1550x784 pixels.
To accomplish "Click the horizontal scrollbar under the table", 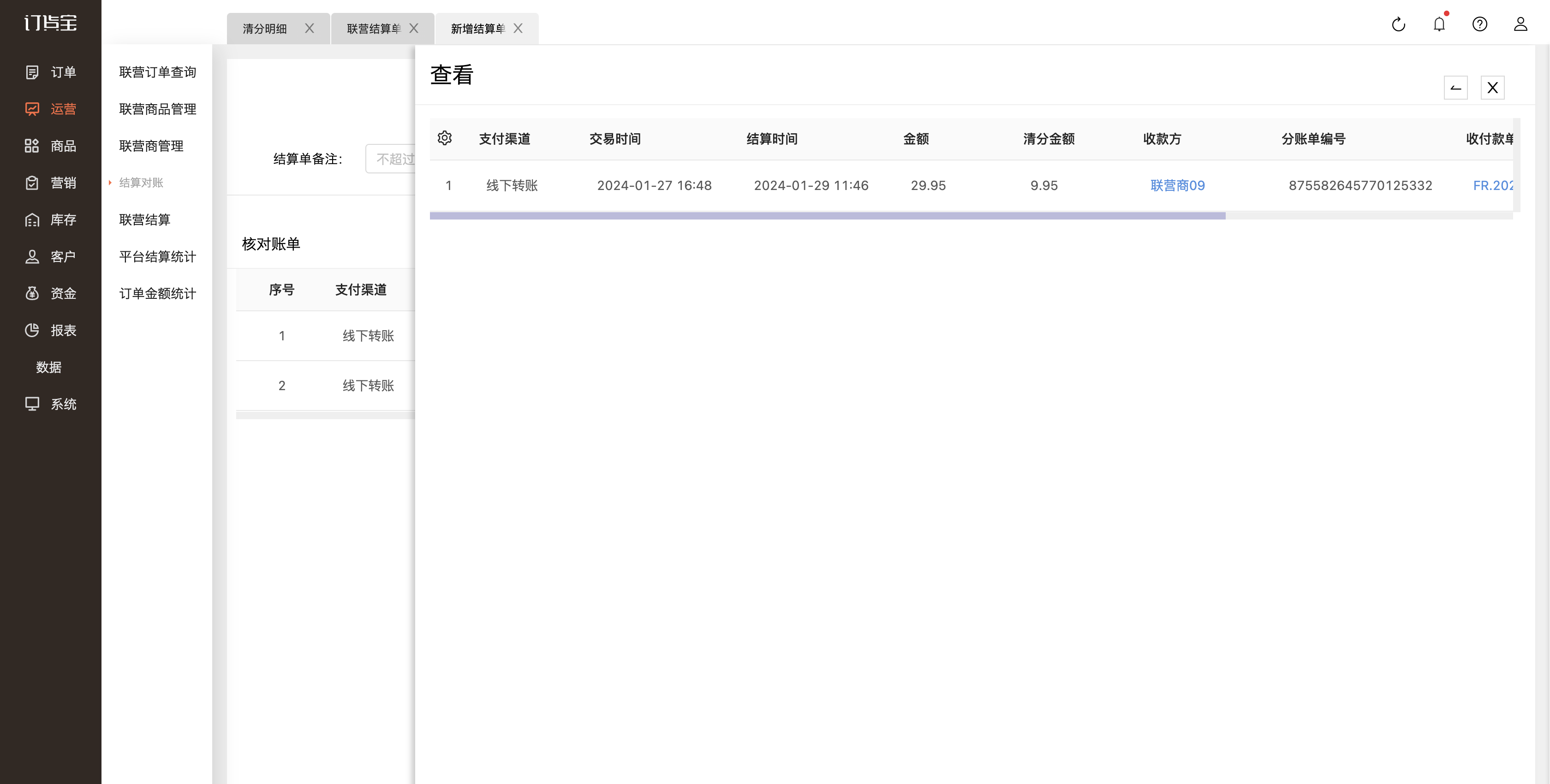I will point(827,215).
